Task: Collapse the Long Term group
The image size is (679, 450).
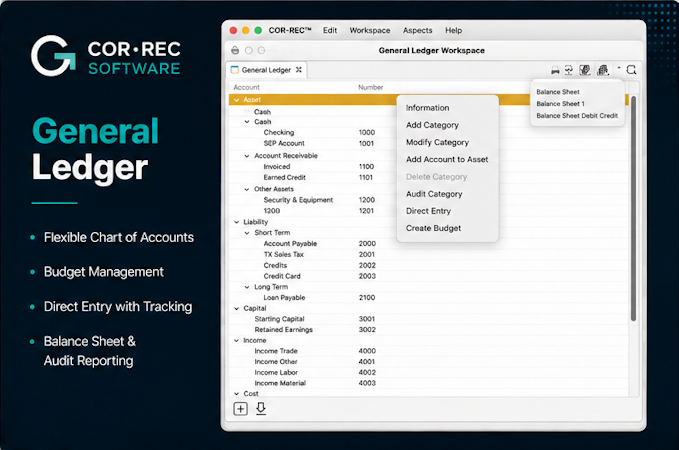Action: coord(247,287)
